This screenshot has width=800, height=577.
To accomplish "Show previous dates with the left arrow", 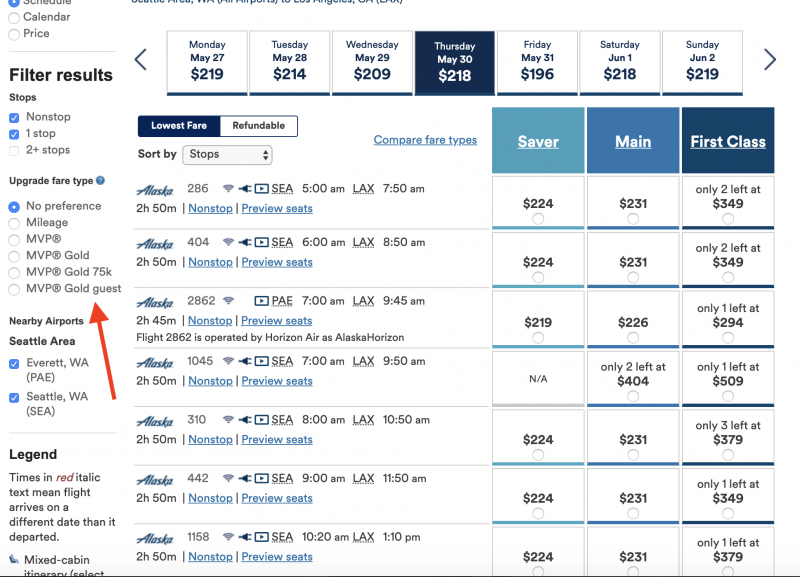I will click(141, 60).
